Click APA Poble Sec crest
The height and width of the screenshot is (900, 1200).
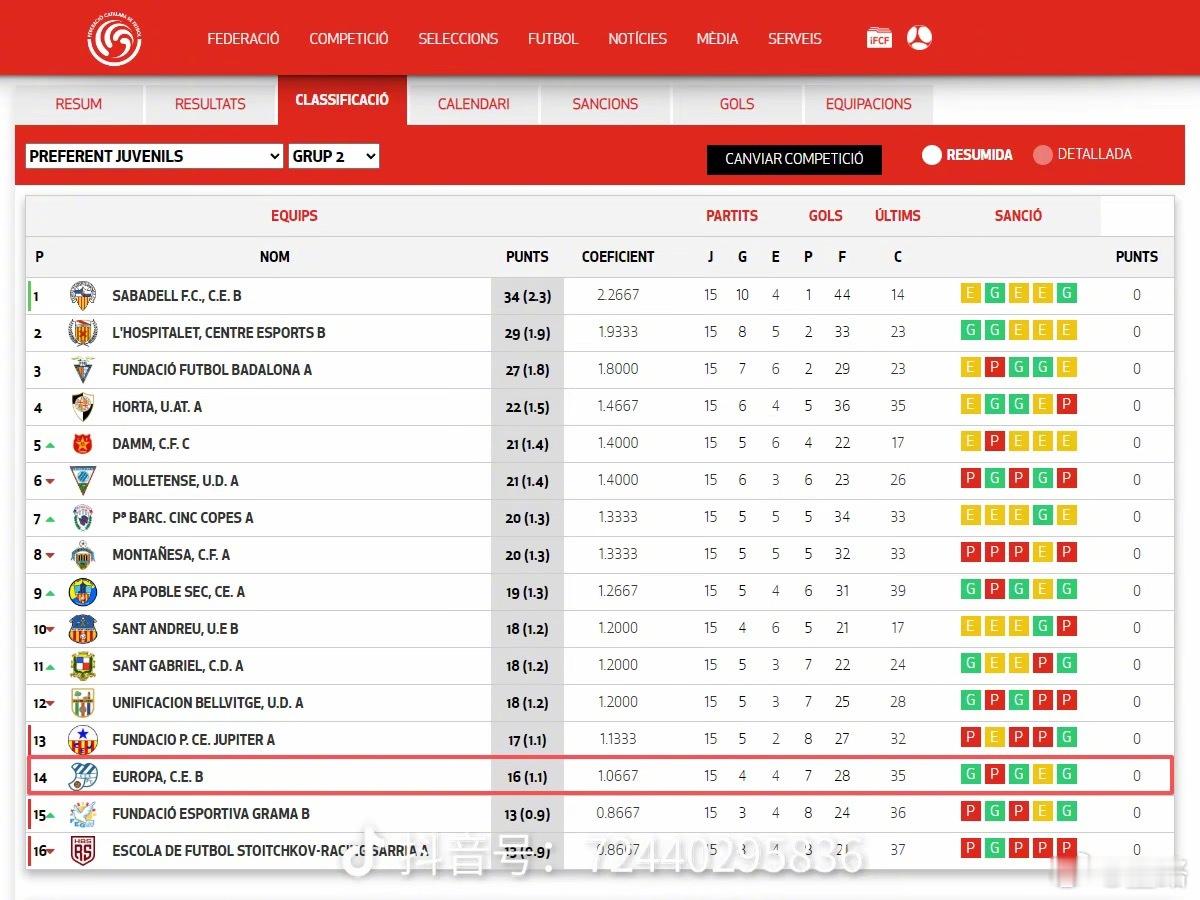pyautogui.click(x=83, y=591)
